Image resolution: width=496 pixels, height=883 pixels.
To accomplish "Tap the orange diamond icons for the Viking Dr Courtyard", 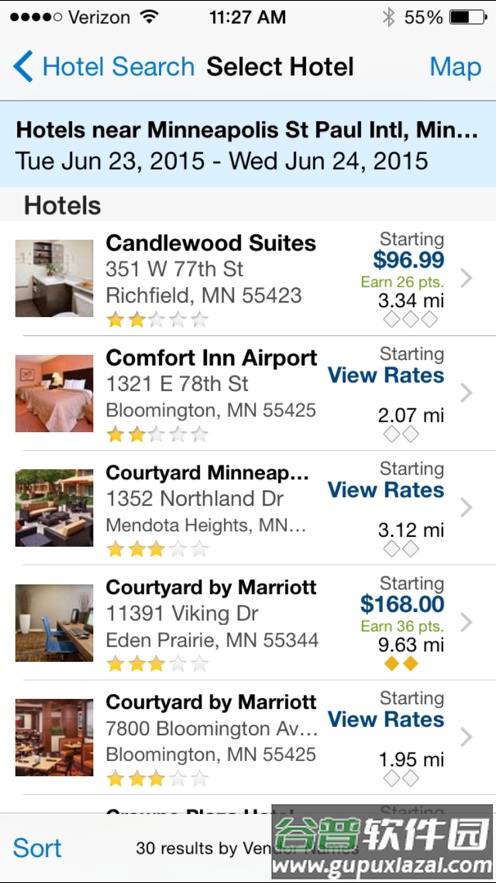I will 401,663.
